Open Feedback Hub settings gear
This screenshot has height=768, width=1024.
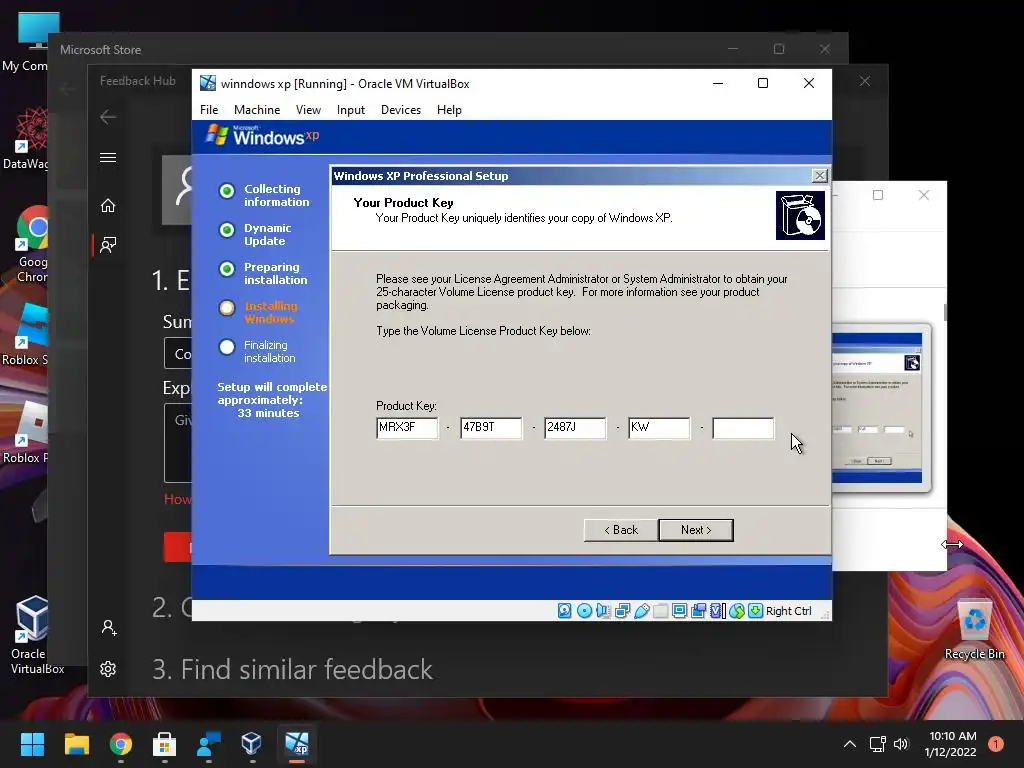[108, 669]
